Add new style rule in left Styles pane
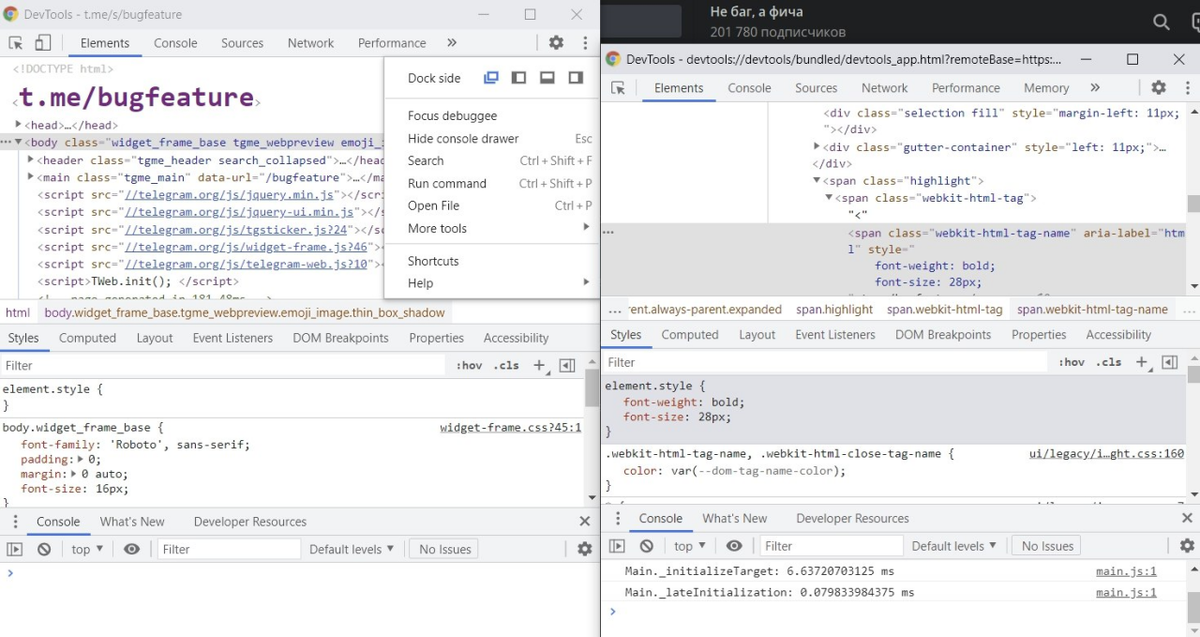1200x637 pixels. pos(541,366)
